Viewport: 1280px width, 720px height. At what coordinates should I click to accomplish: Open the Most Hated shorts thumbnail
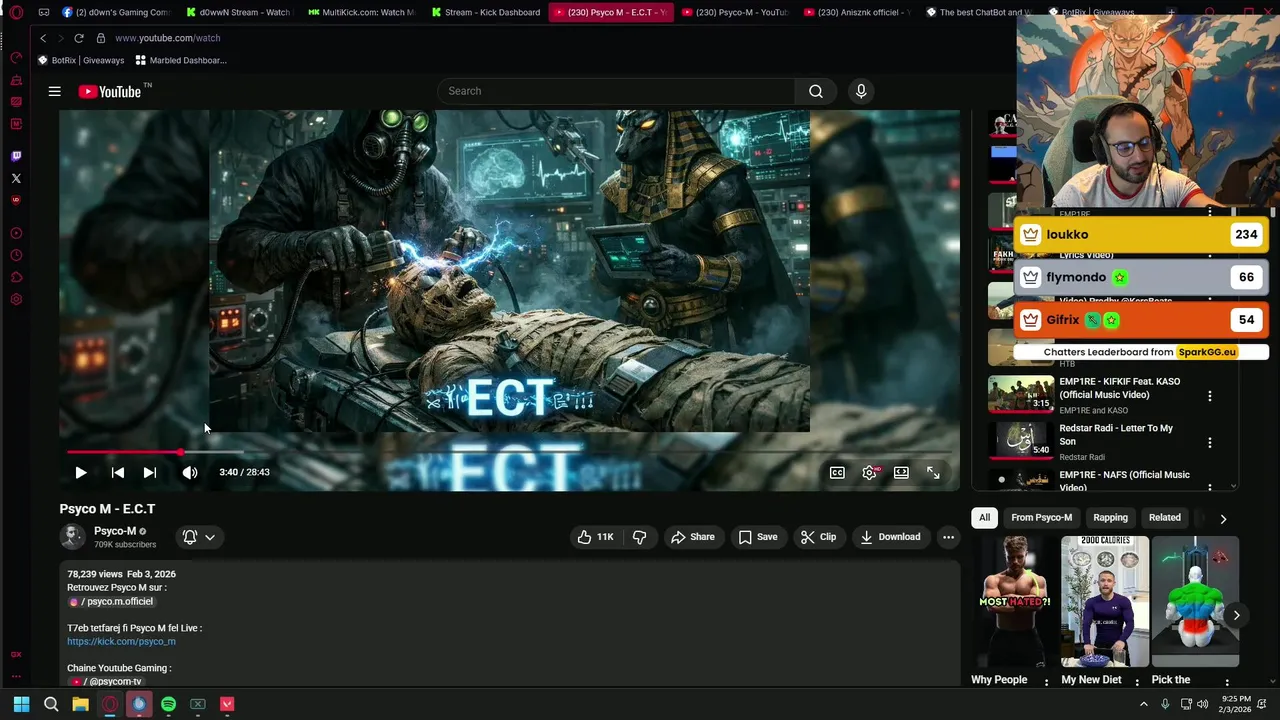(1015, 601)
